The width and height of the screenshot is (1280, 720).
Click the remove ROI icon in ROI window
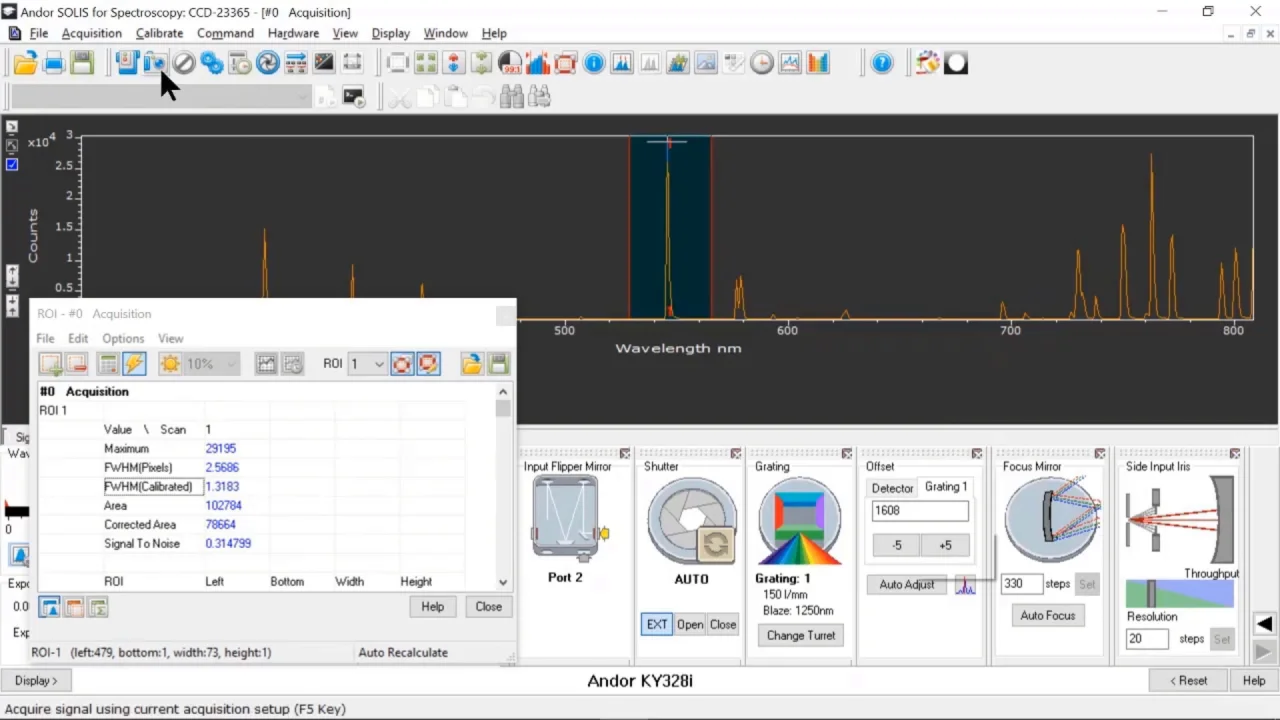tap(76, 364)
